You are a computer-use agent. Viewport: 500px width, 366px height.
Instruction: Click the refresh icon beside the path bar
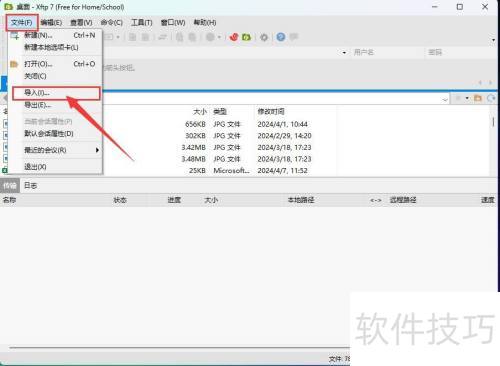(491, 98)
